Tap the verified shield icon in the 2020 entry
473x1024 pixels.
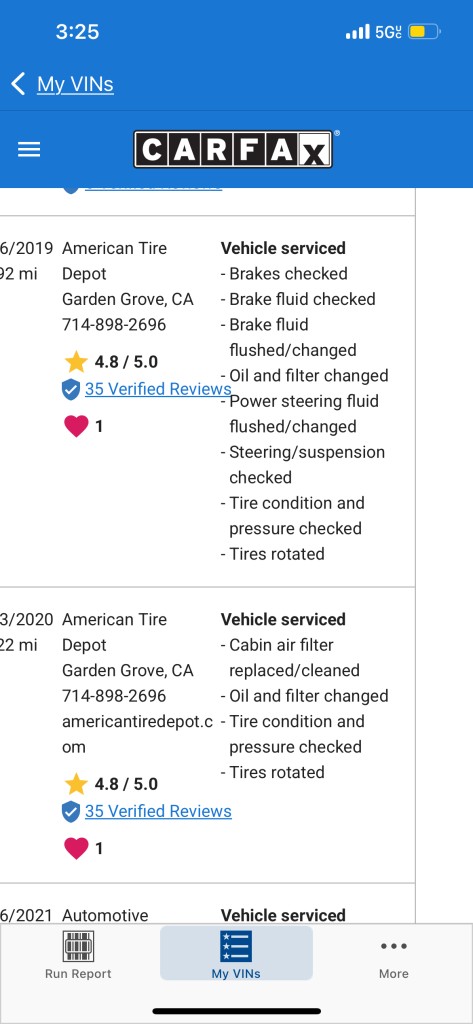tap(71, 812)
